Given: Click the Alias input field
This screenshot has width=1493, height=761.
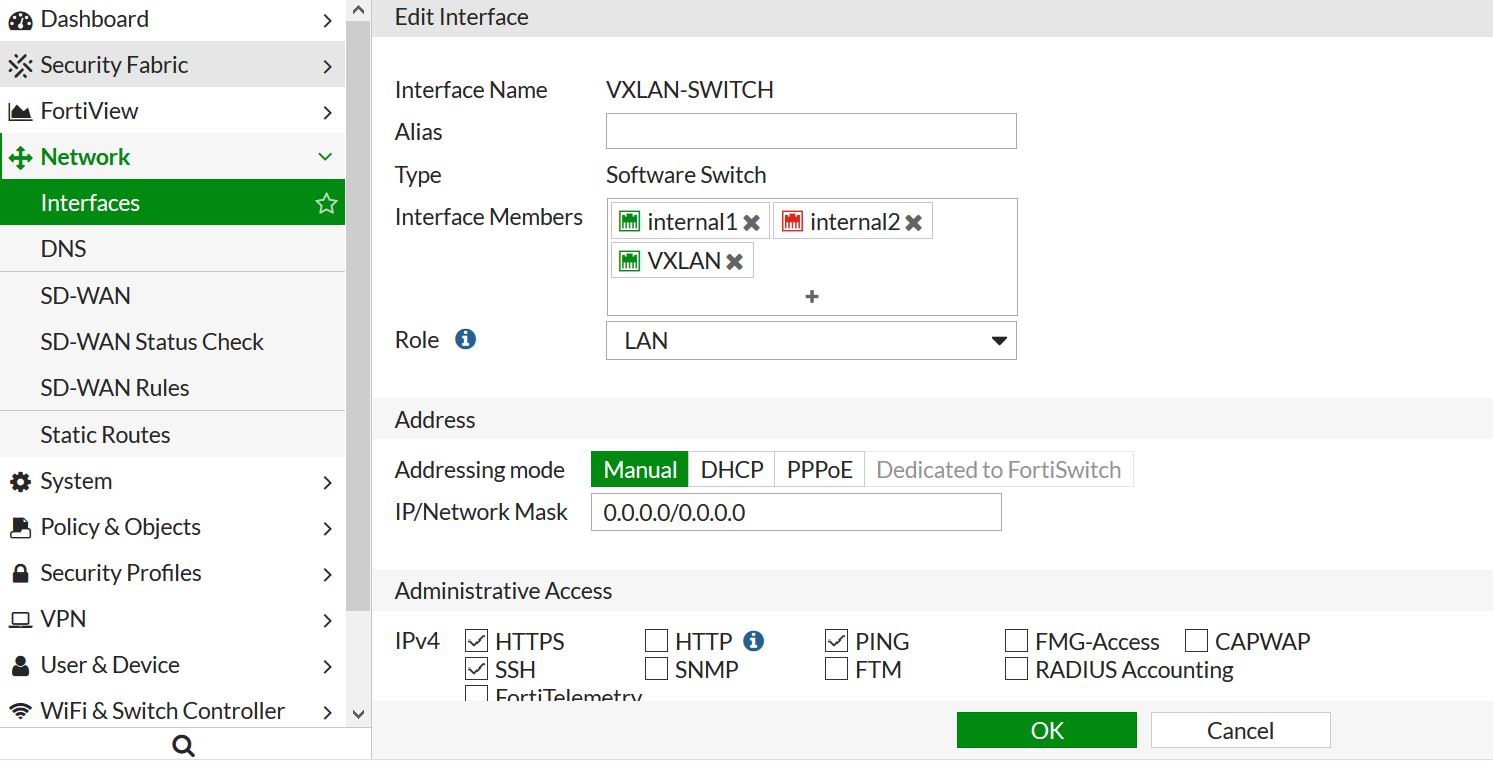Looking at the screenshot, I should (812, 131).
